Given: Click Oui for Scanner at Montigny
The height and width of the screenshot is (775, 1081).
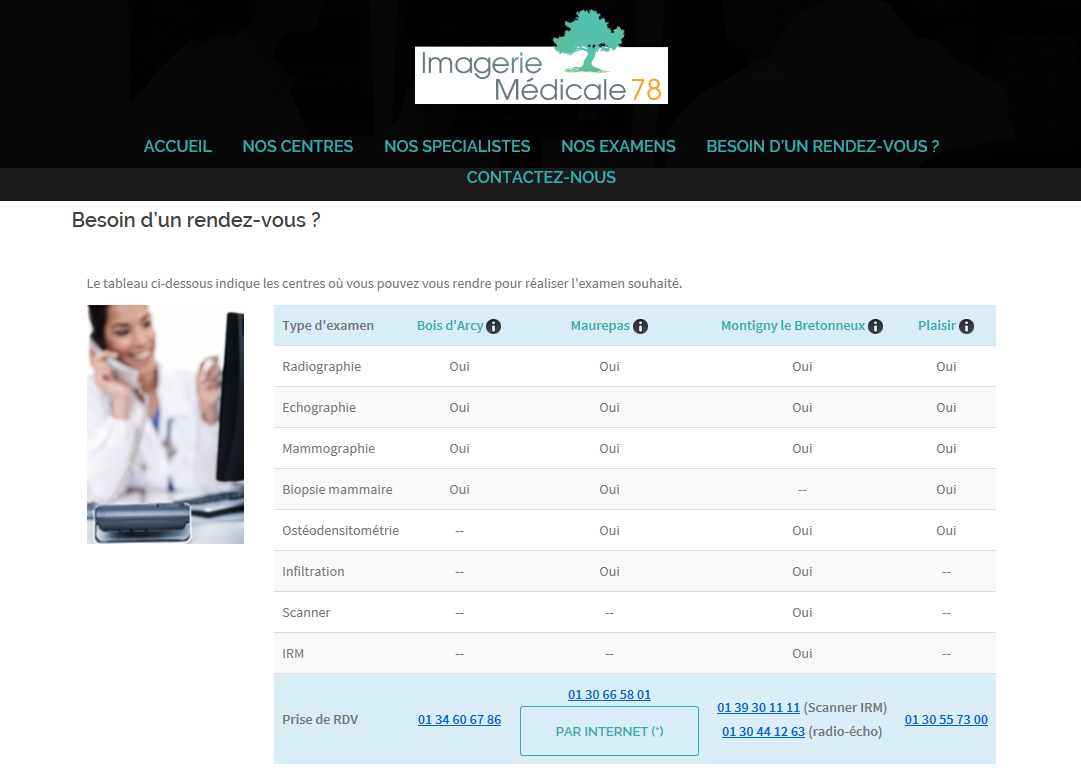Looking at the screenshot, I should coord(802,612).
